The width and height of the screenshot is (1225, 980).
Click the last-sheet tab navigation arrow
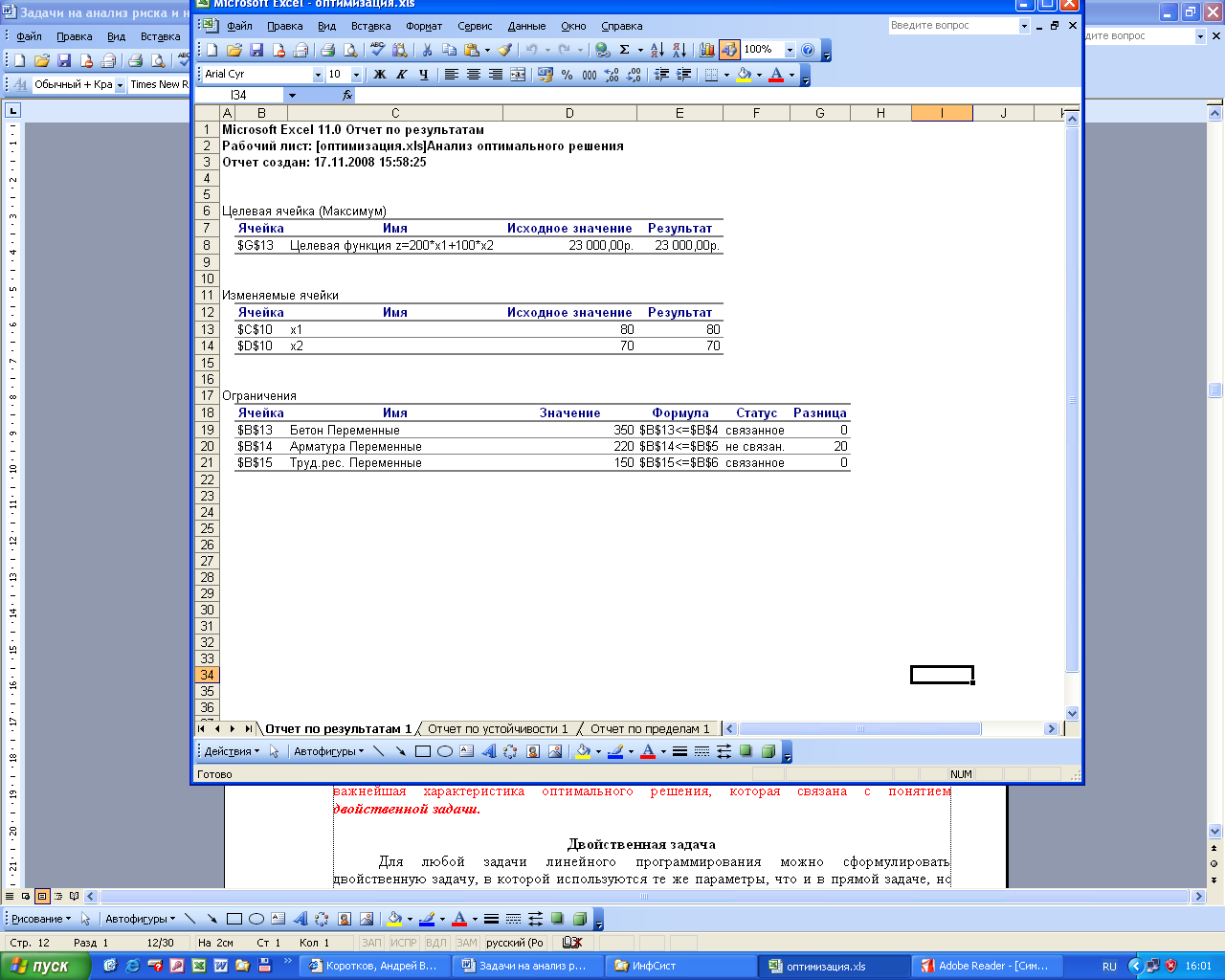pyautogui.click(x=248, y=728)
